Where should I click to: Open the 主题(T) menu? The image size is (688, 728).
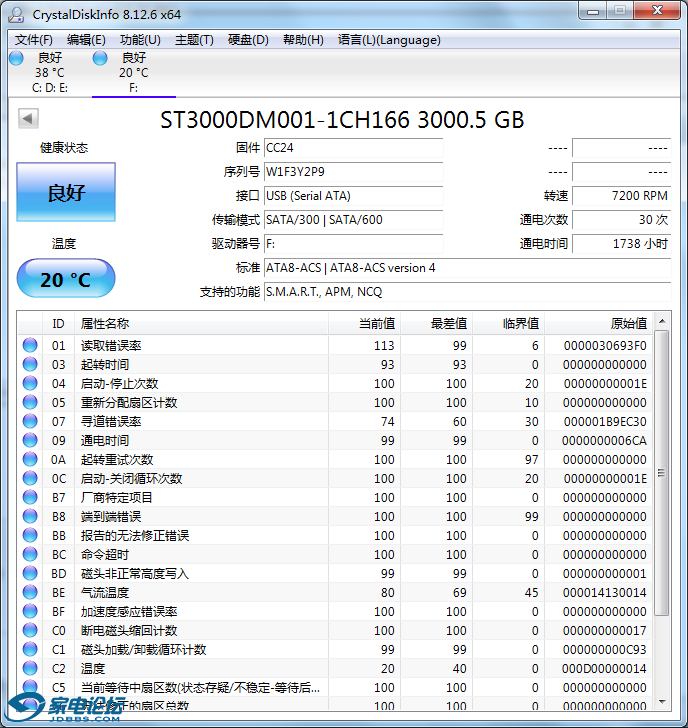click(194, 40)
